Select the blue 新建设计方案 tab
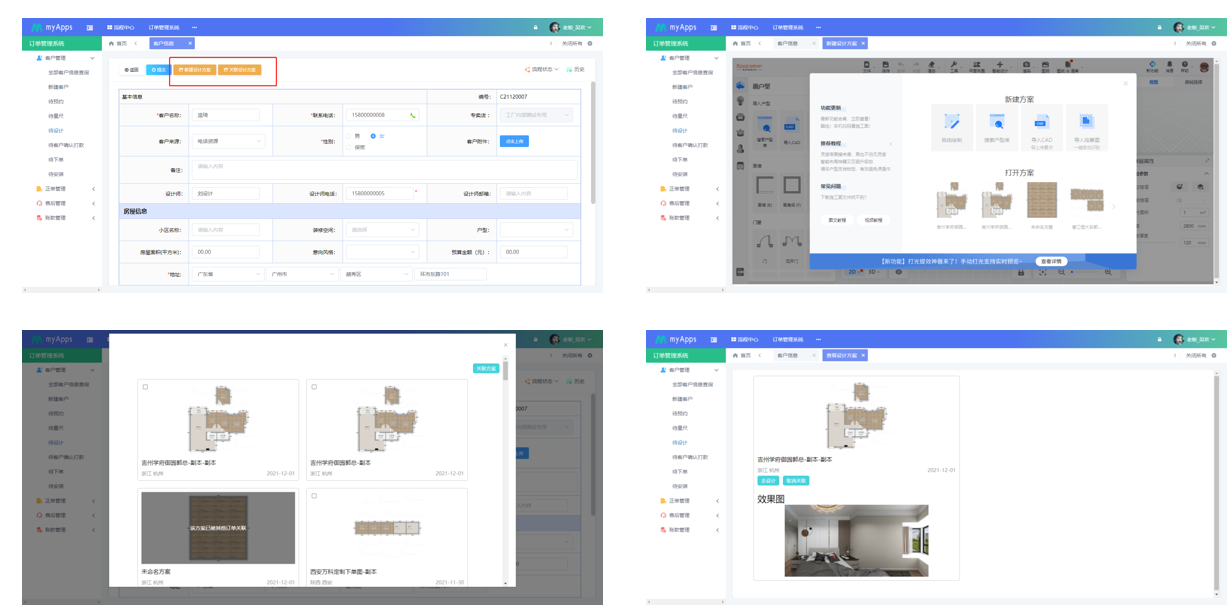 [x=845, y=43]
